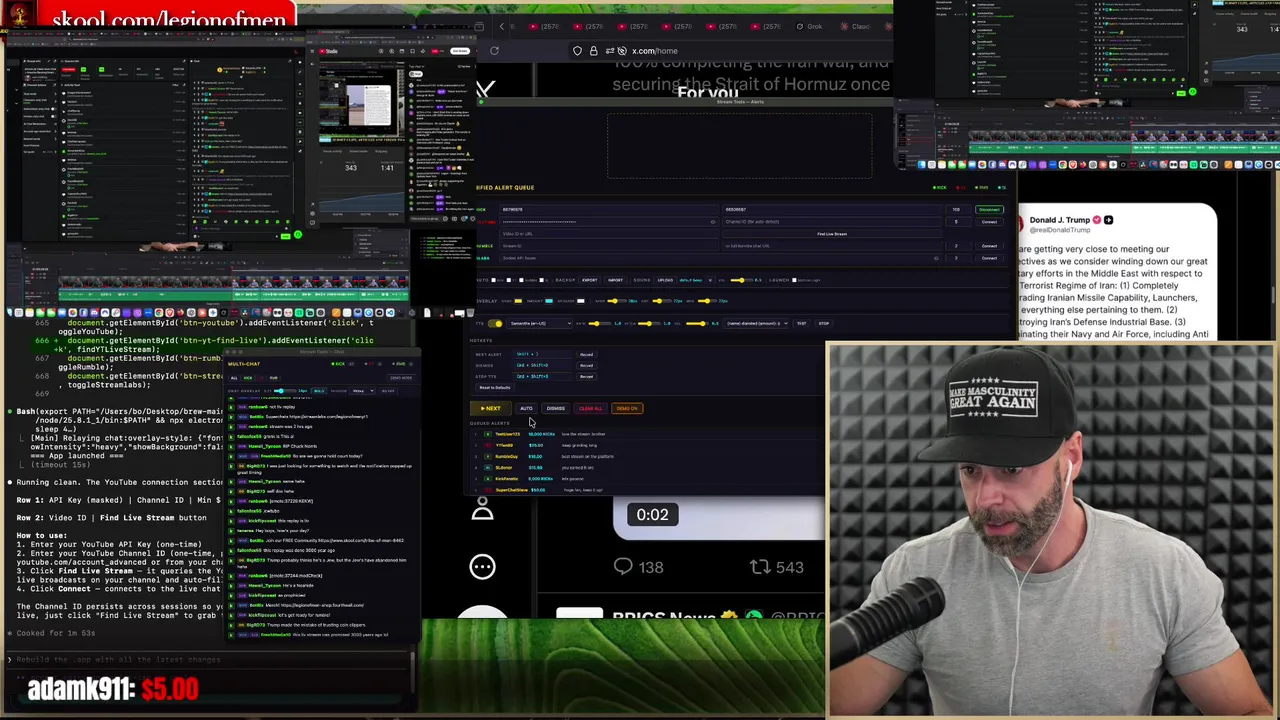
Task: Check the Launch start-on-login checkbox
Action: click(x=794, y=280)
